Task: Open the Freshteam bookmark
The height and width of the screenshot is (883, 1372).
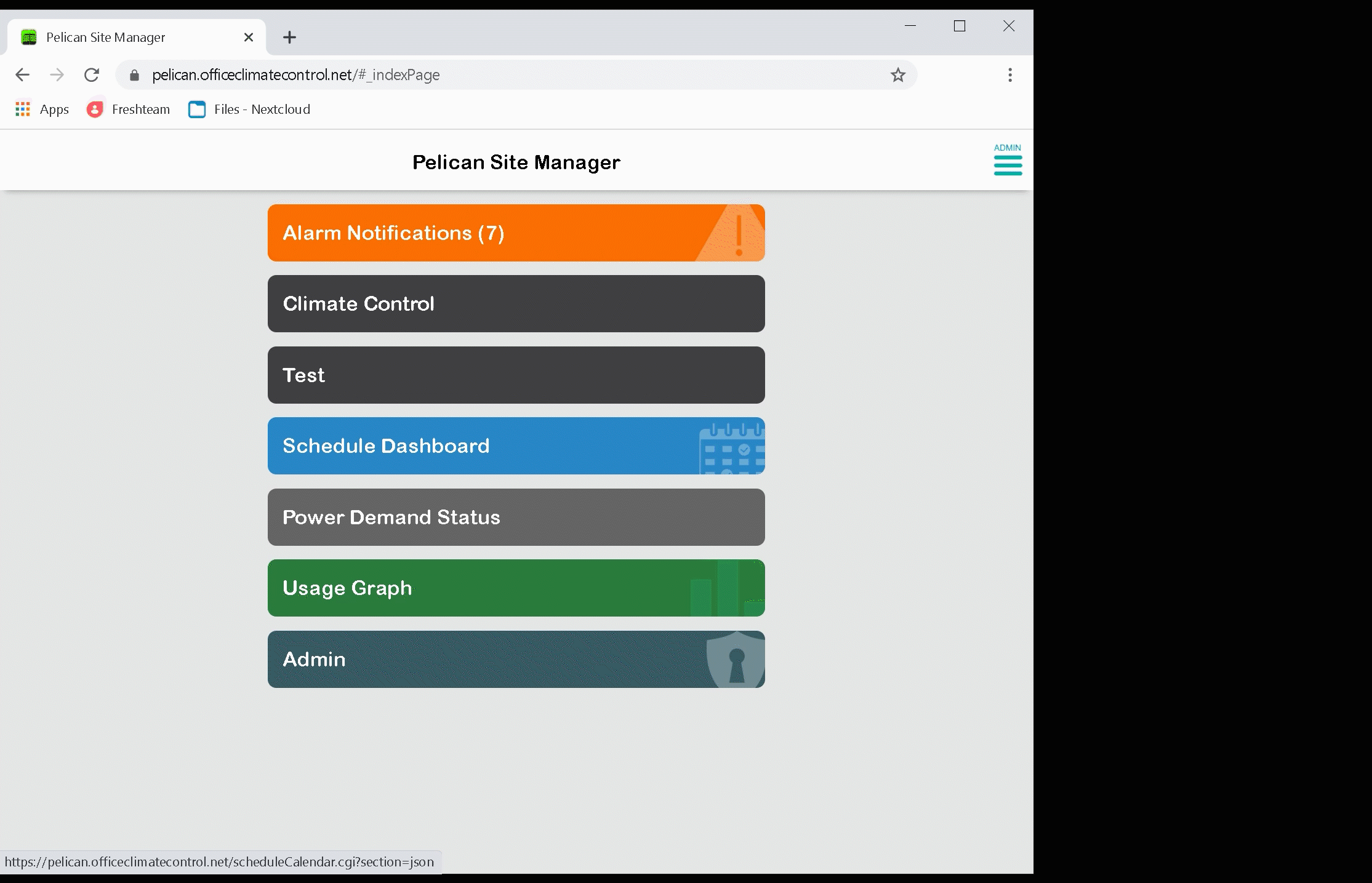Action: click(128, 110)
